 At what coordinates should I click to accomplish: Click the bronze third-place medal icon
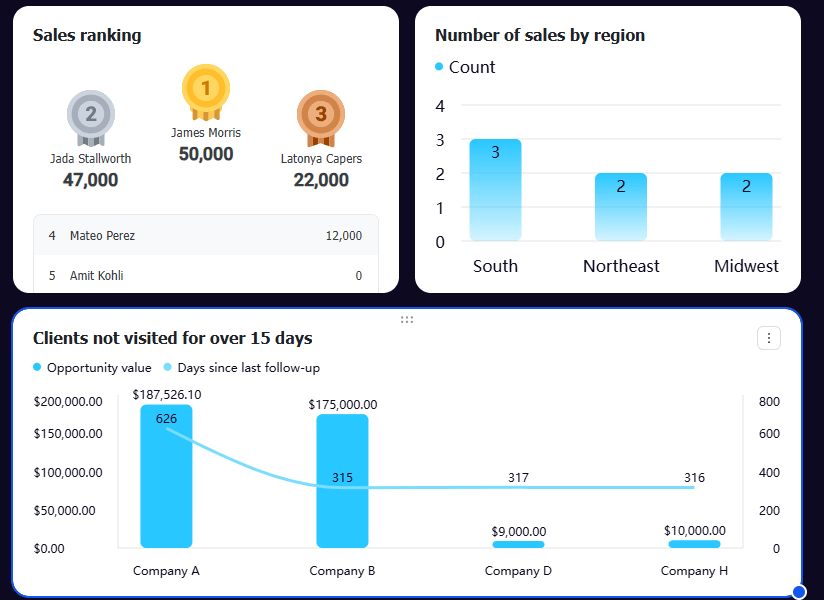point(321,118)
